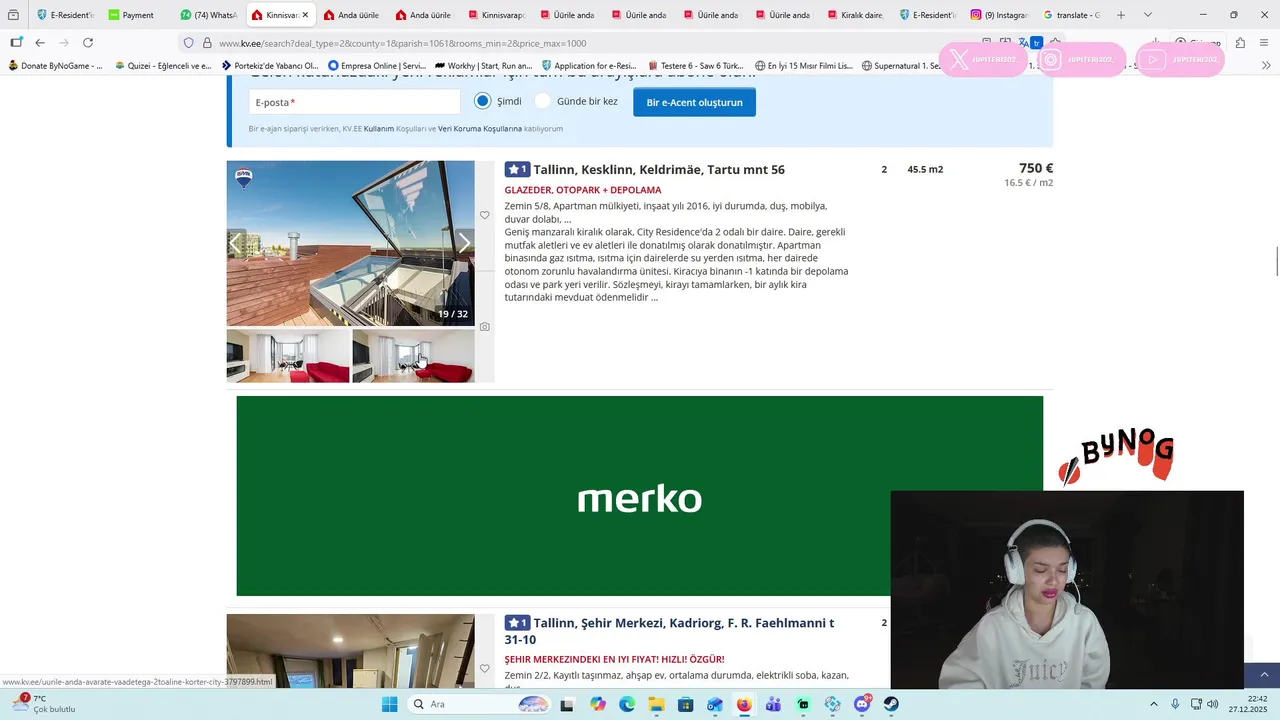Viewport: 1280px width, 720px height.
Task: Open Empresa Online bookmark
Action: [377, 66]
